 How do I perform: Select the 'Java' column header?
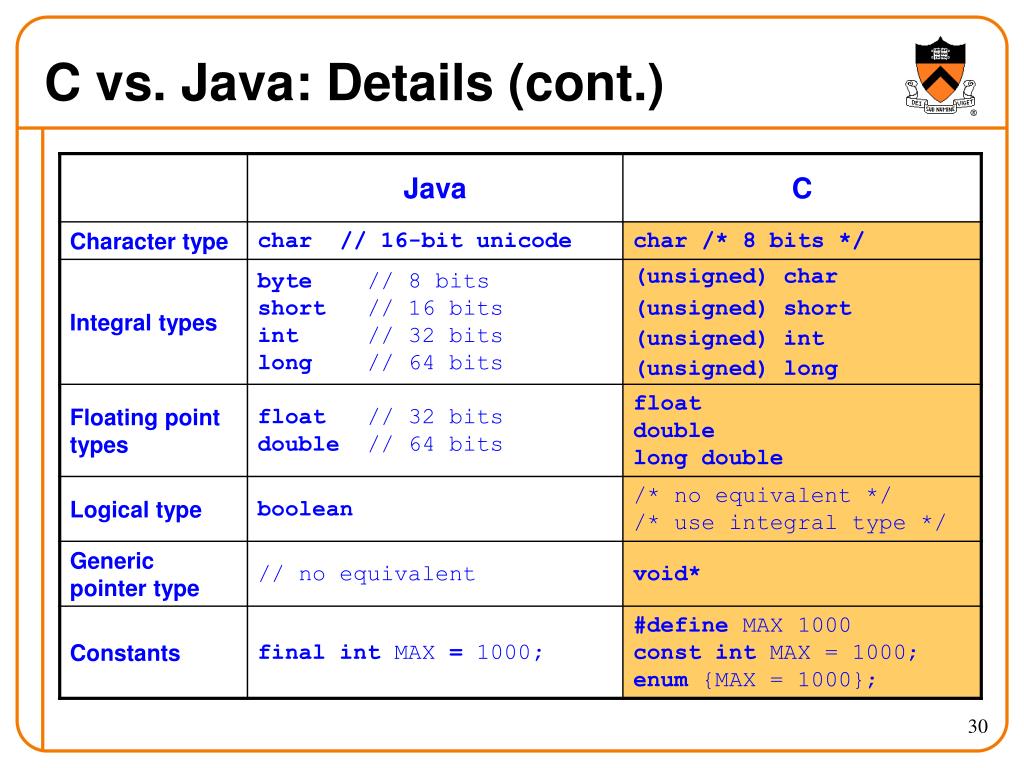click(434, 189)
